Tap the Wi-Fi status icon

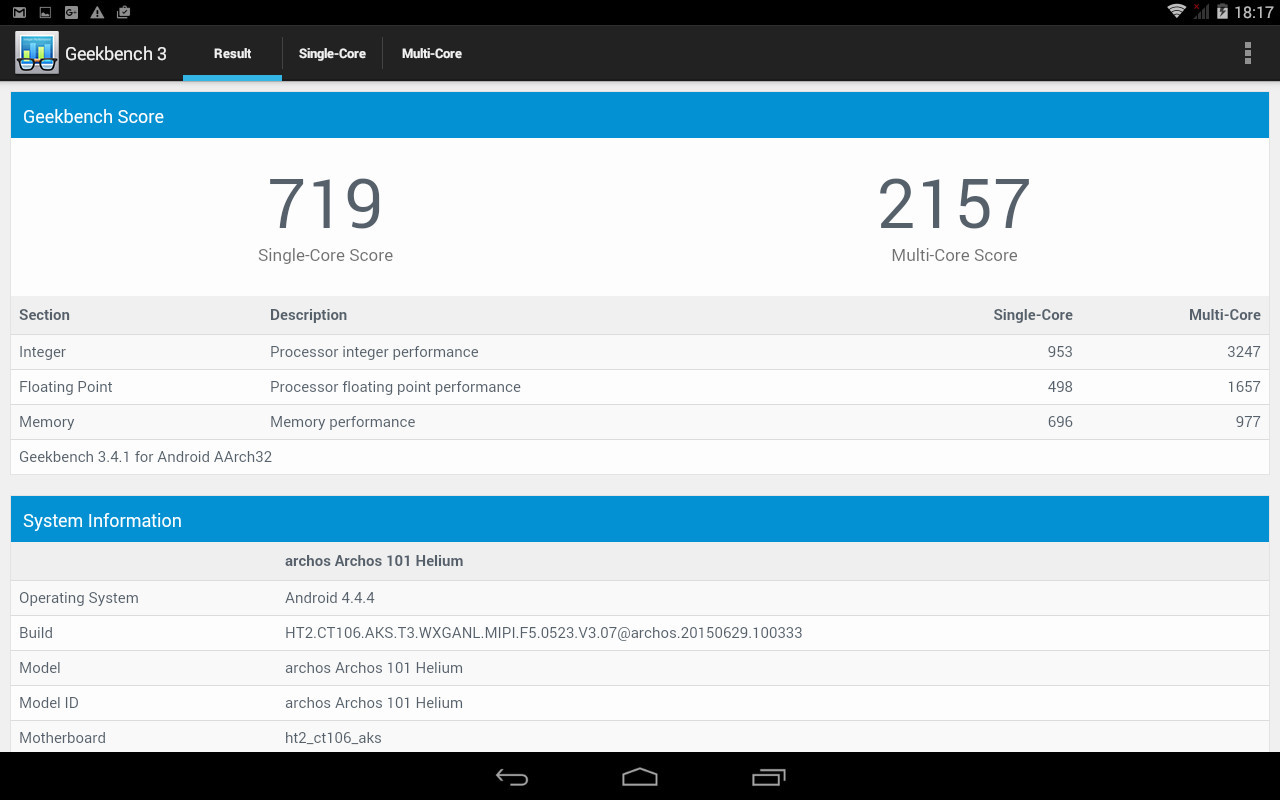tap(1176, 12)
